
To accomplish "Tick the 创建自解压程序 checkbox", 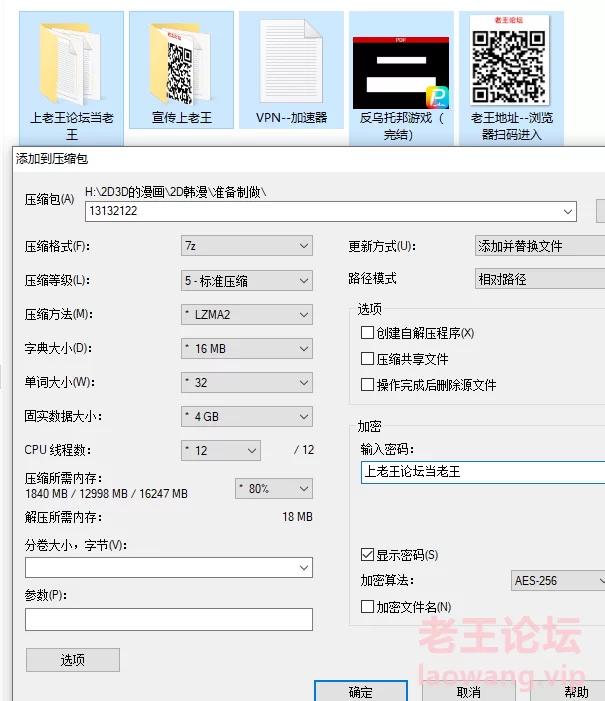I will click(367, 333).
